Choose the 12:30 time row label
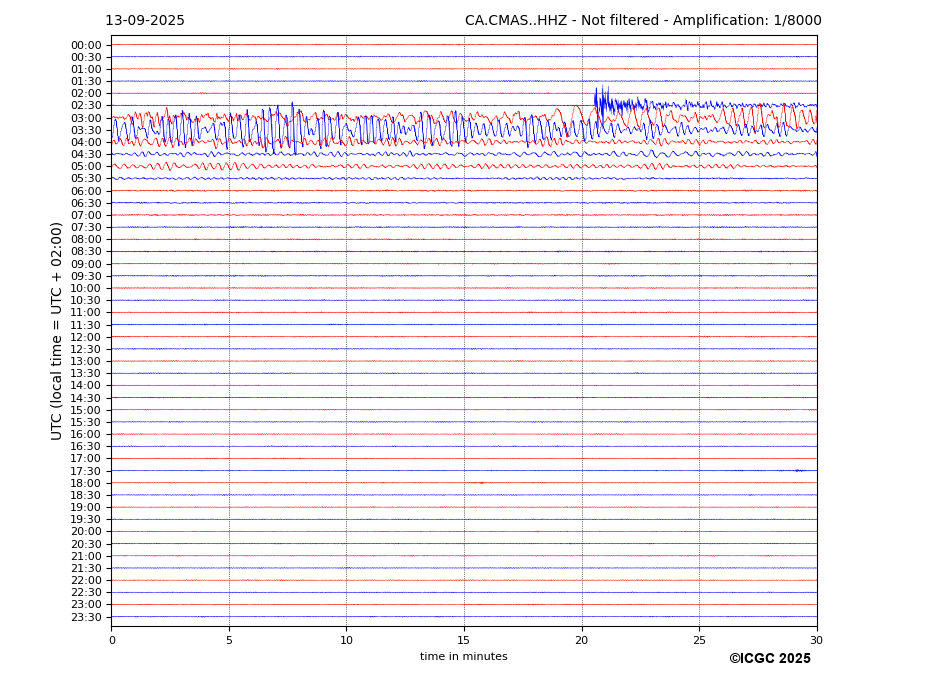The image size is (927, 696). tap(86, 349)
